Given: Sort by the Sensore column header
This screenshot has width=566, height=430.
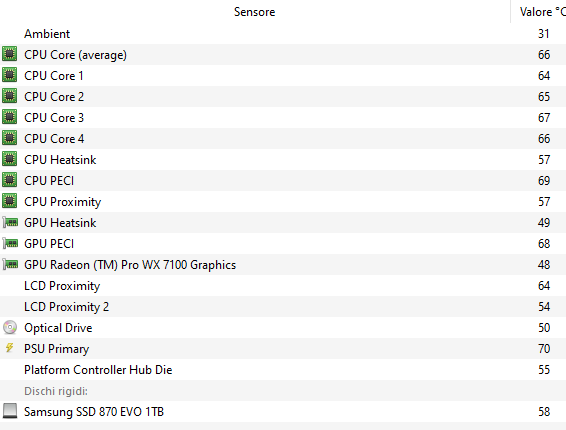Looking at the screenshot, I should pyautogui.click(x=254, y=12).
